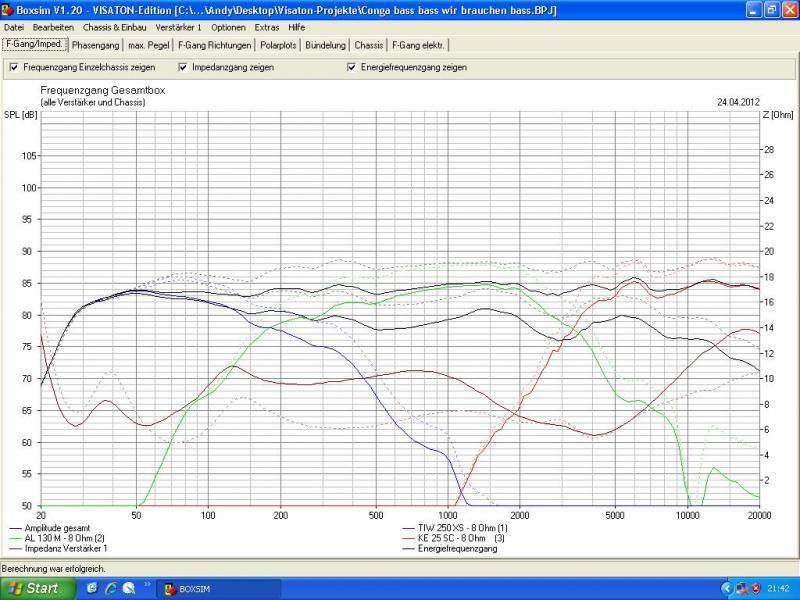Launch Internet Explorer from the quick launch bar
Image resolution: width=800 pixels, height=600 pixels.
(111, 588)
